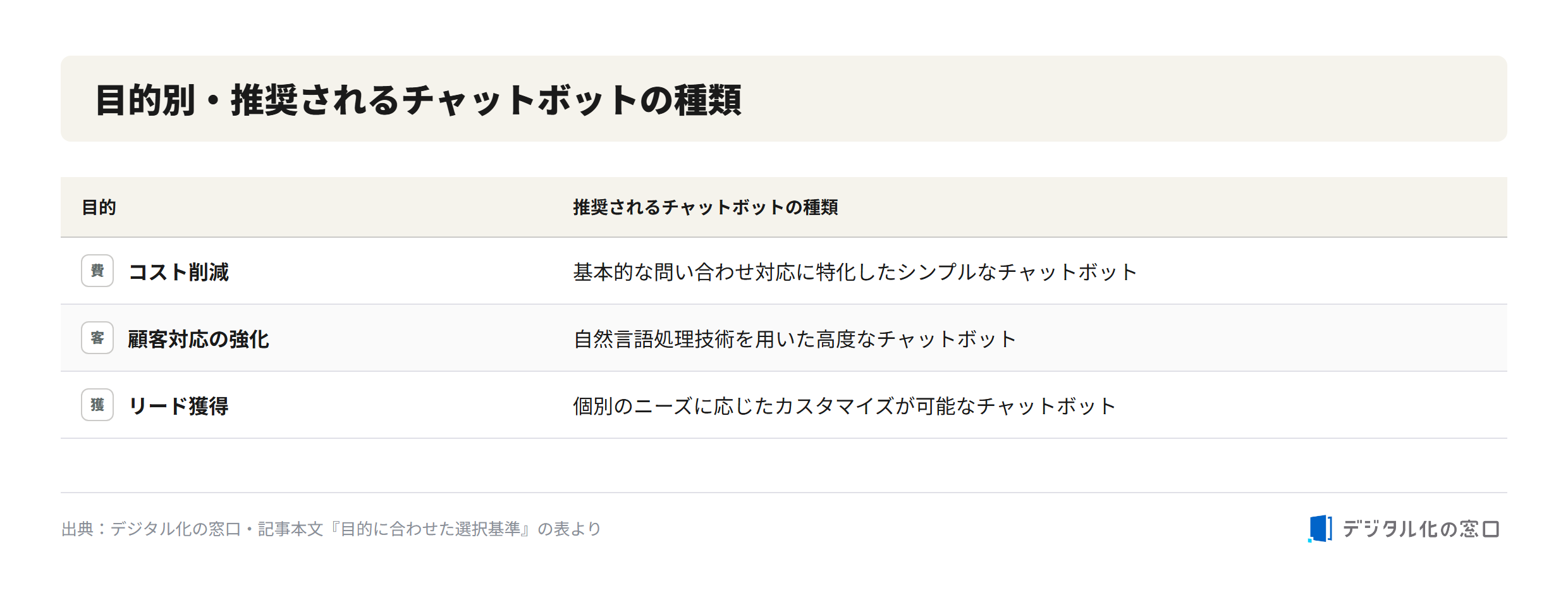
Task: Click 『目的に合わせた選択基準』 in the footer
Action: (x=430, y=529)
